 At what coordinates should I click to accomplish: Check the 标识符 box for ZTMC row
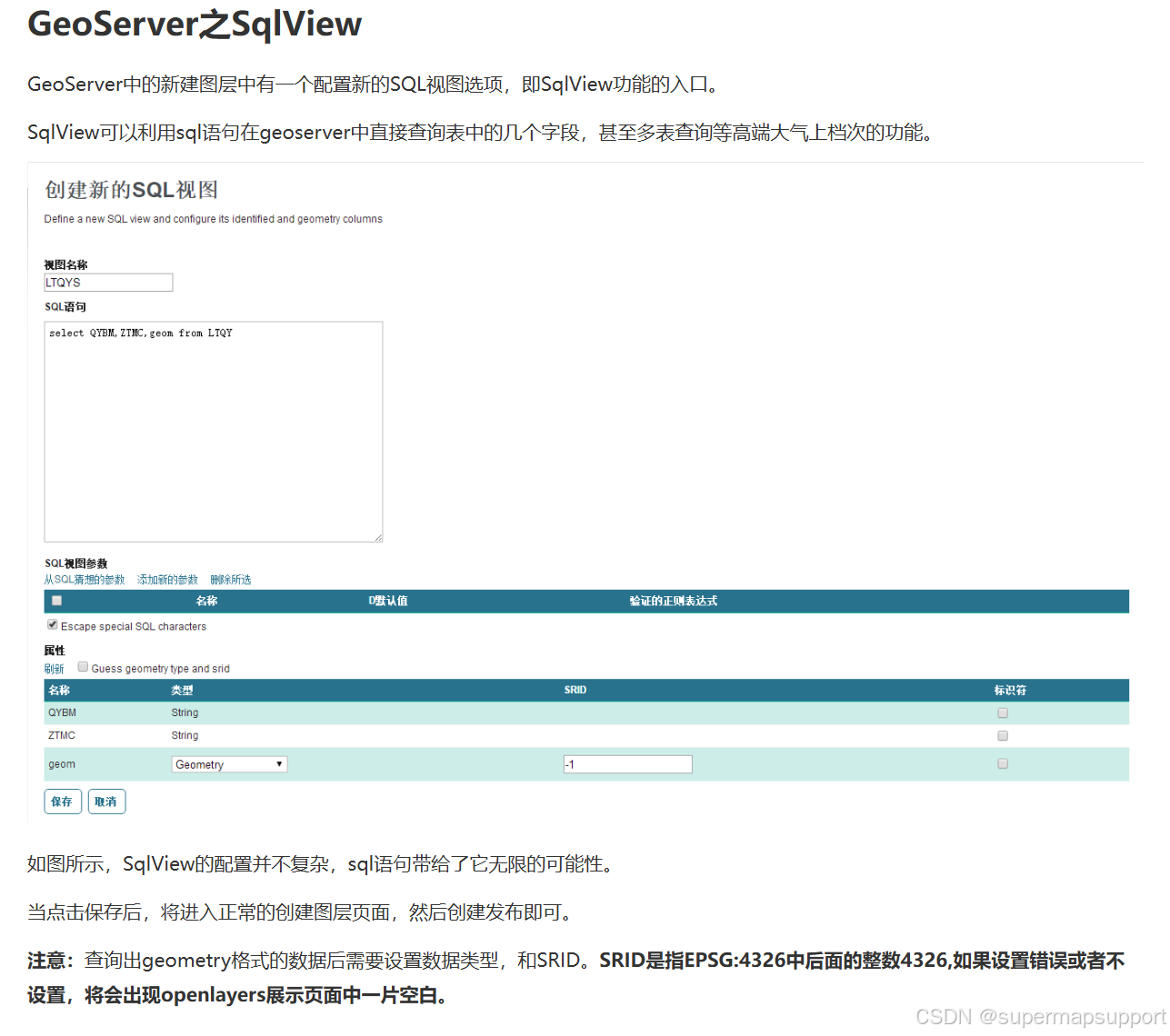click(1003, 736)
